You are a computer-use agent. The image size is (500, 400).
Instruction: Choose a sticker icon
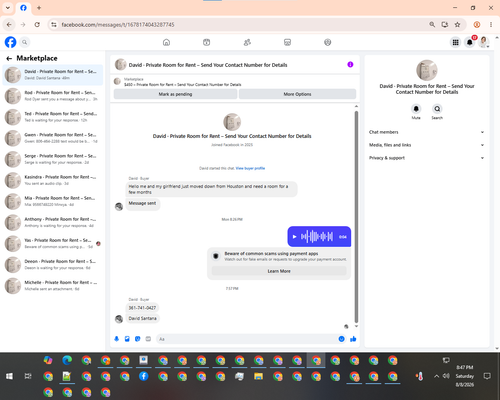point(138,339)
